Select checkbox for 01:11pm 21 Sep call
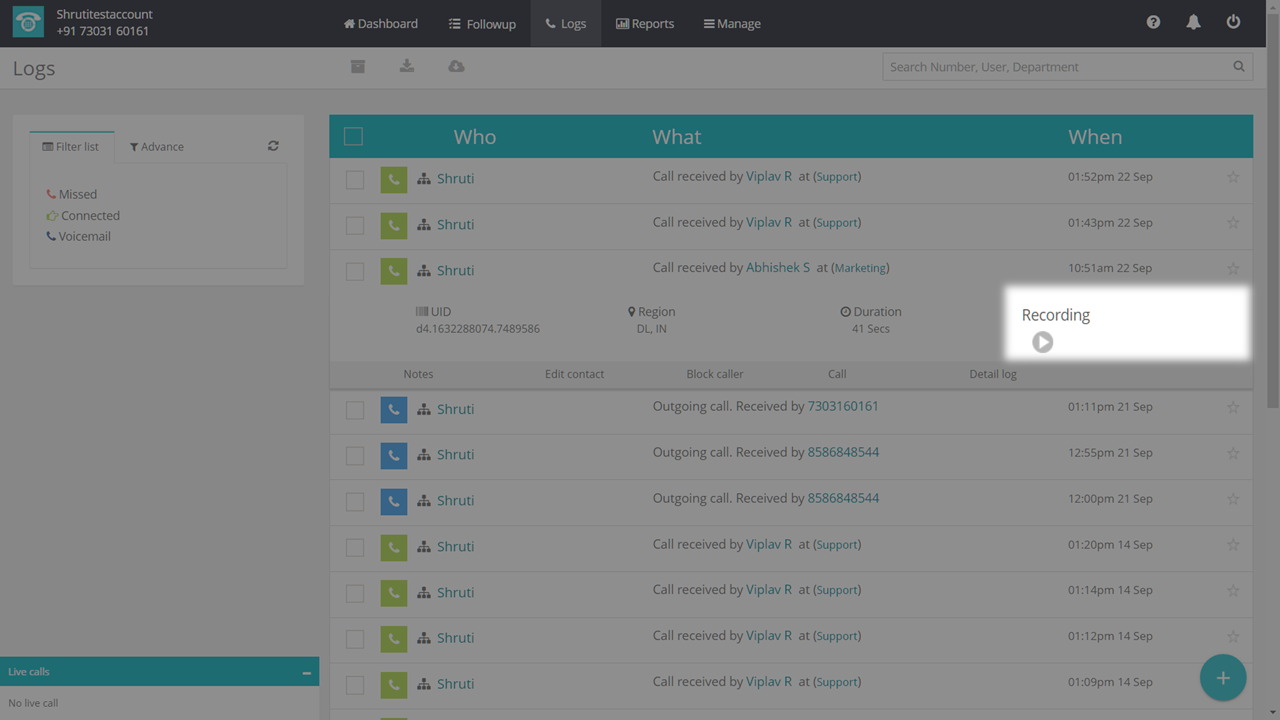The height and width of the screenshot is (720, 1280). coord(355,410)
